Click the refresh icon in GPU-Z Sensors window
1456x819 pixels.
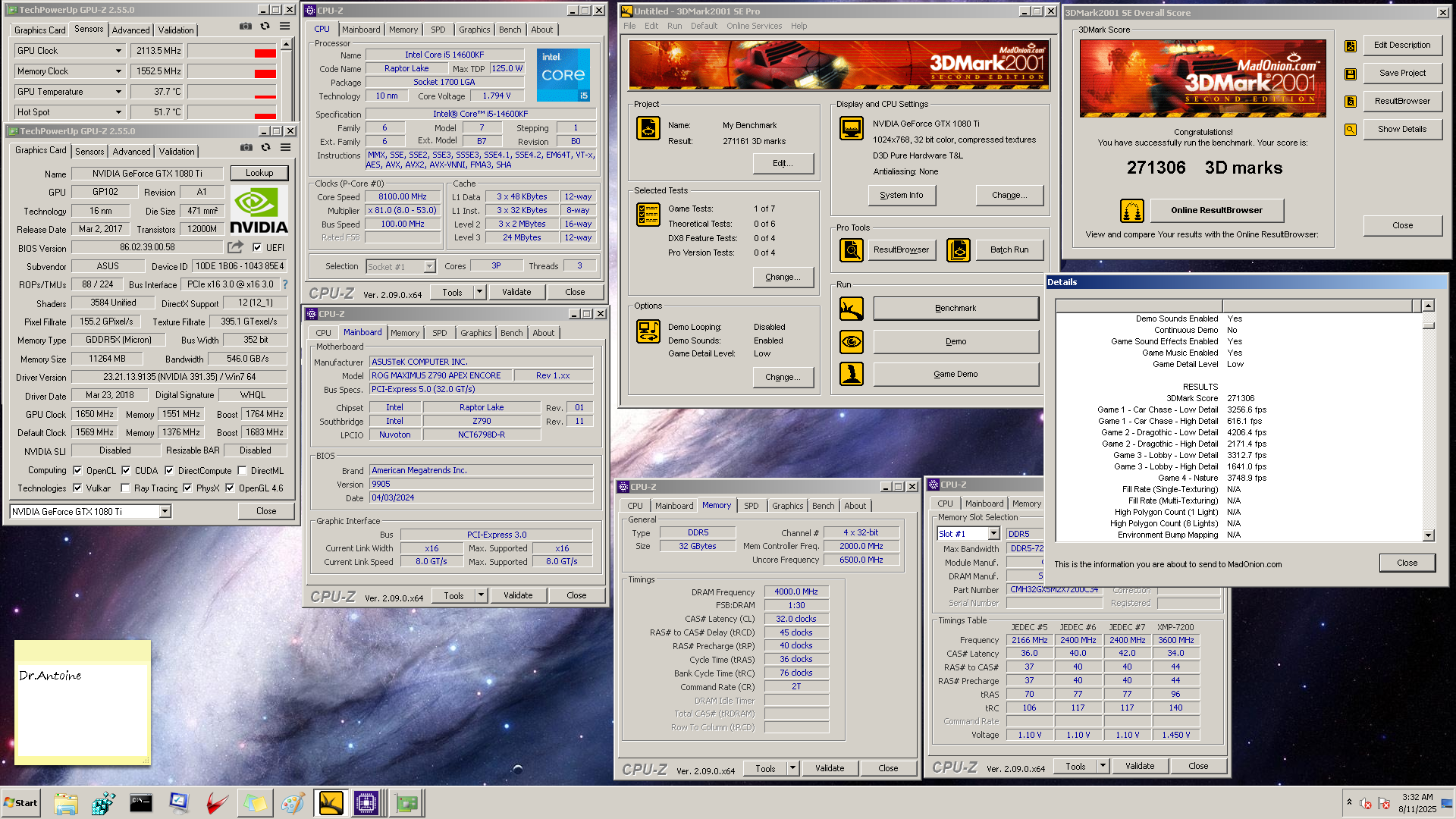point(265,26)
